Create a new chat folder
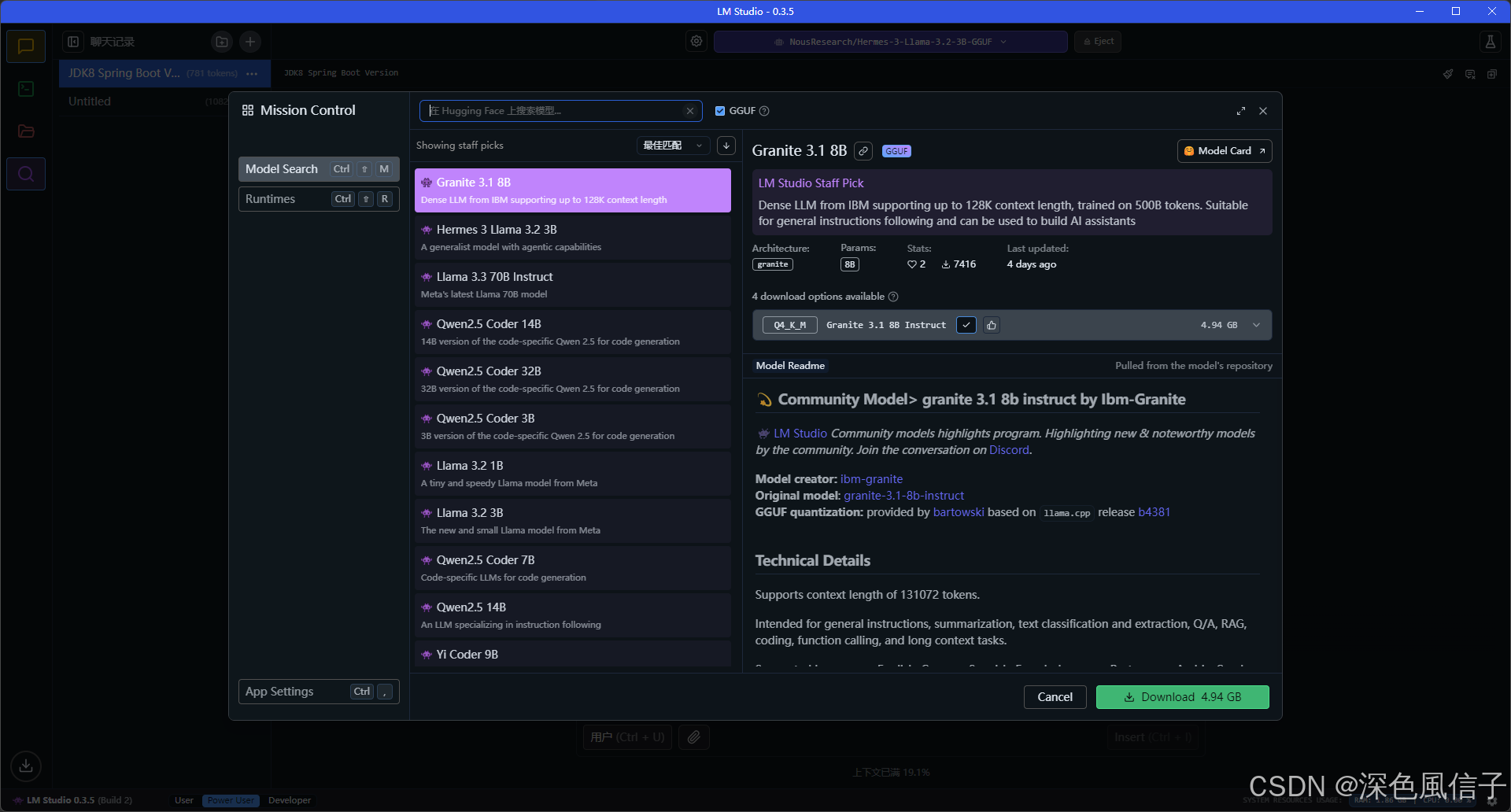This screenshot has height=812, width=1511. coord(222,42)
